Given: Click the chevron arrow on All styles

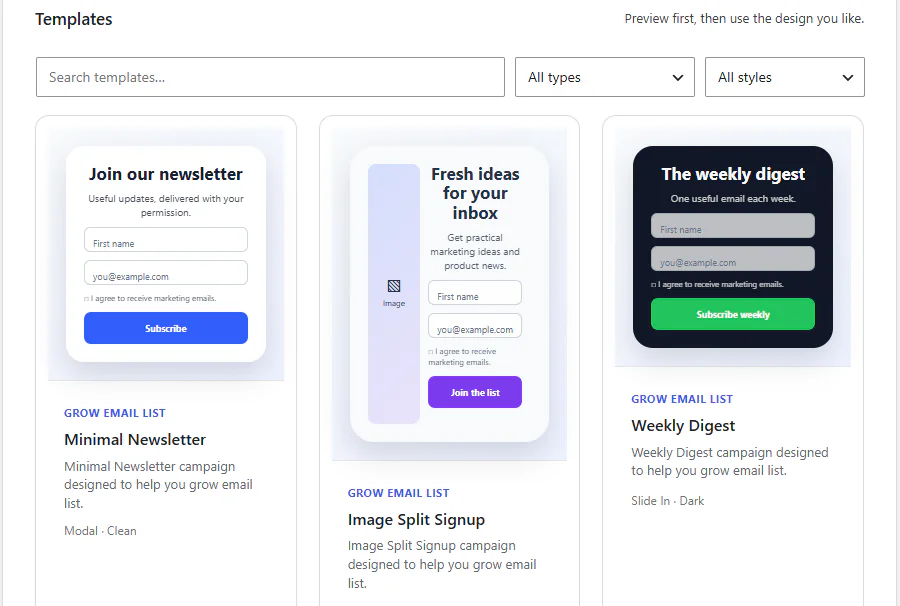Looking at the screenshot, I should pos(848,77).
